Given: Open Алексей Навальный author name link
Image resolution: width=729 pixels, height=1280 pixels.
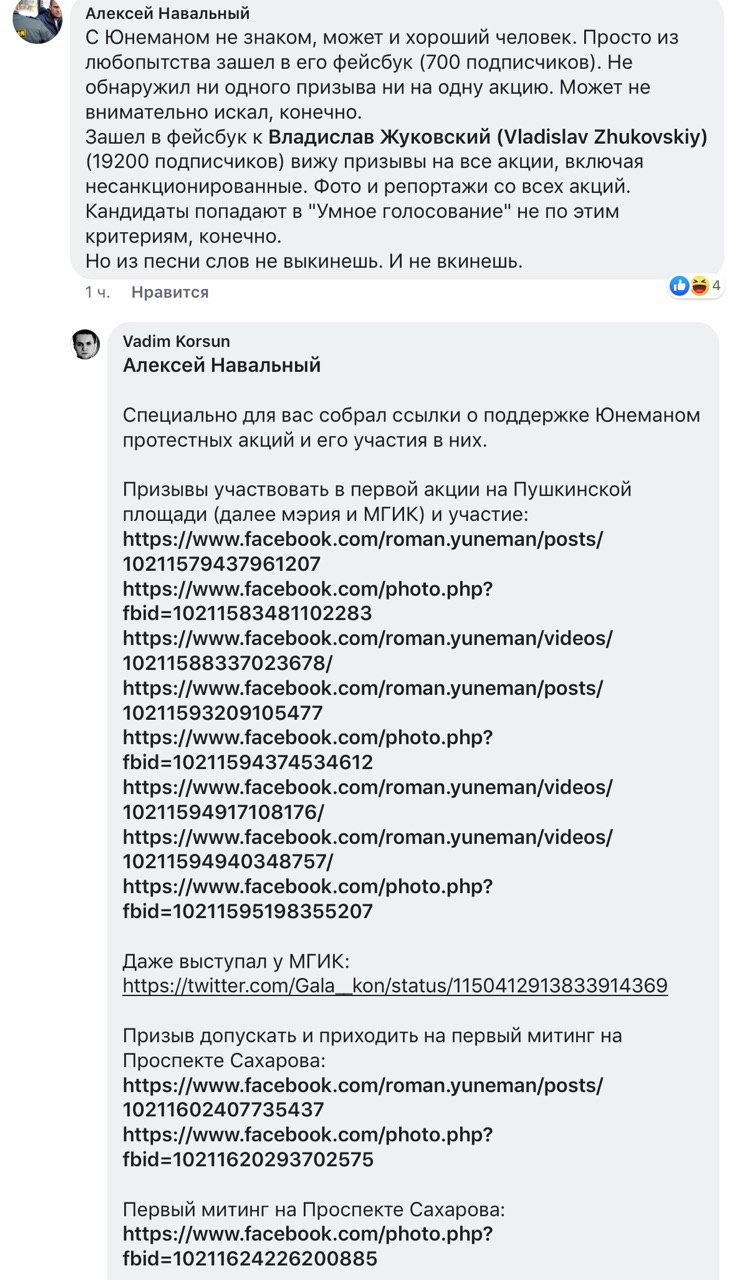Looking at the screenshot, I should (x=167, y=14).
